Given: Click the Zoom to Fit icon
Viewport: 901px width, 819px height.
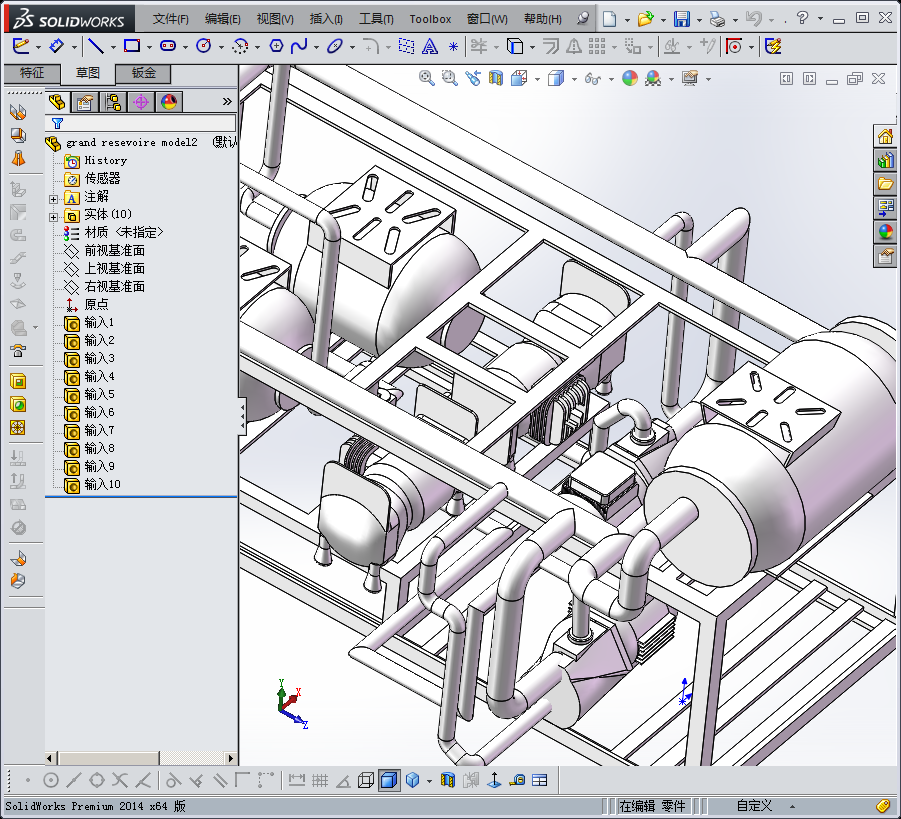Looking at the screenshot, I should click(x=427, y=78).
